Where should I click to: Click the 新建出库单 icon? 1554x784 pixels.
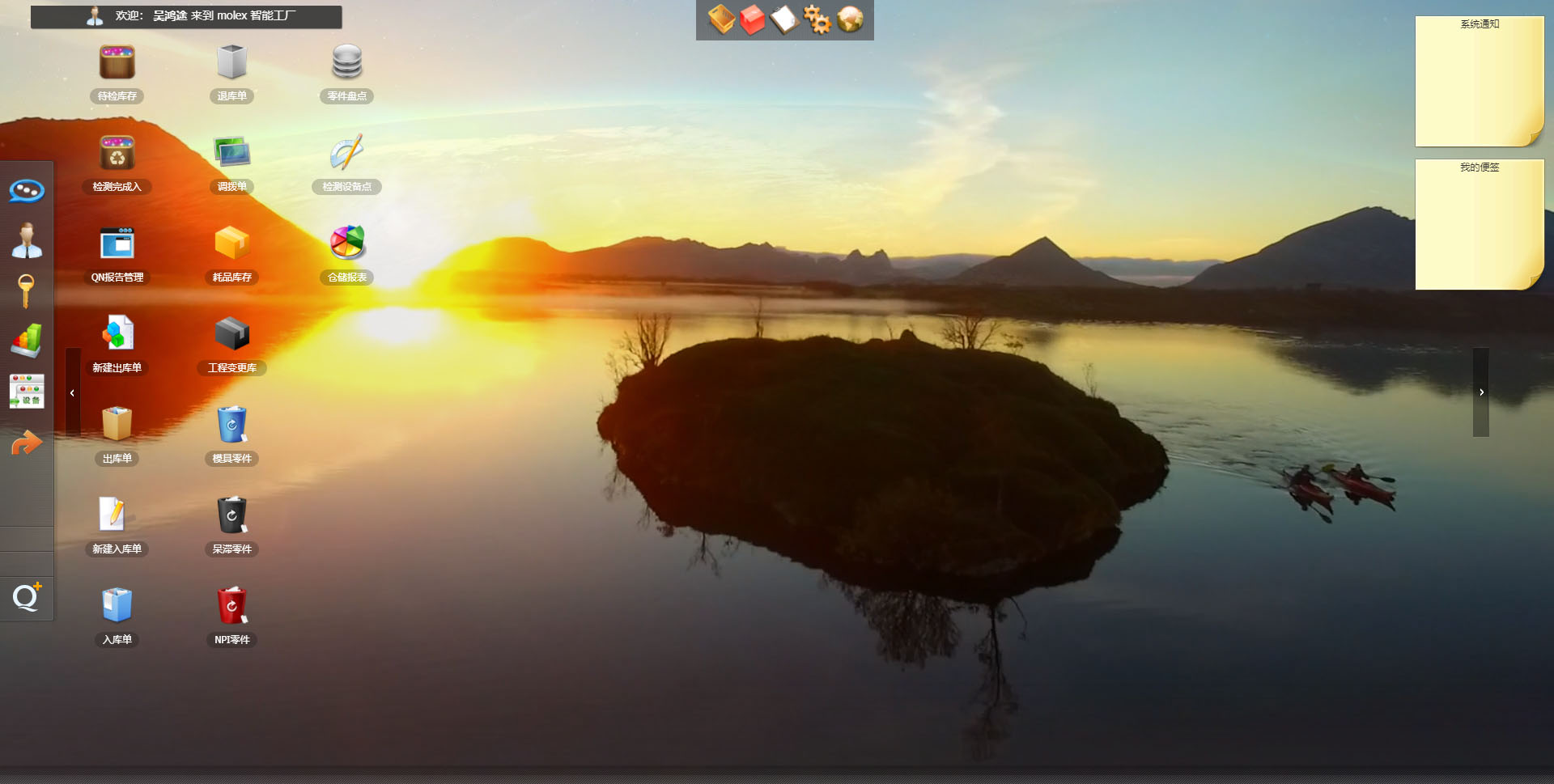[x=117, y=335]
